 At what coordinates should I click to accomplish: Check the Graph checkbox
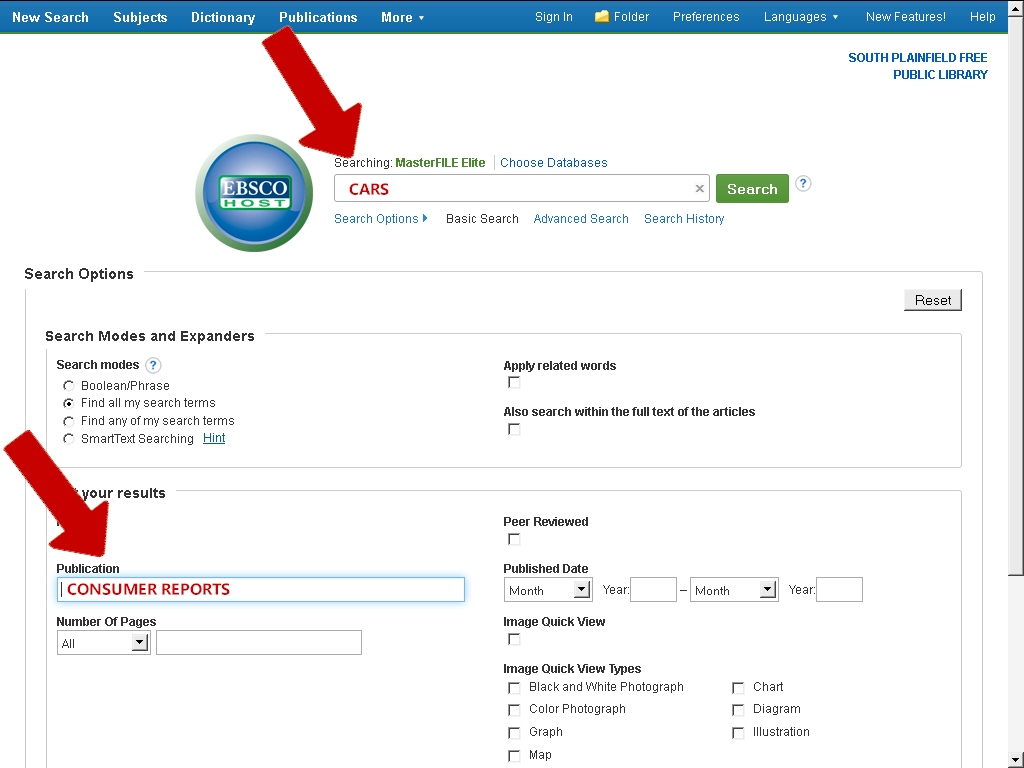click(x=514, y=733)
